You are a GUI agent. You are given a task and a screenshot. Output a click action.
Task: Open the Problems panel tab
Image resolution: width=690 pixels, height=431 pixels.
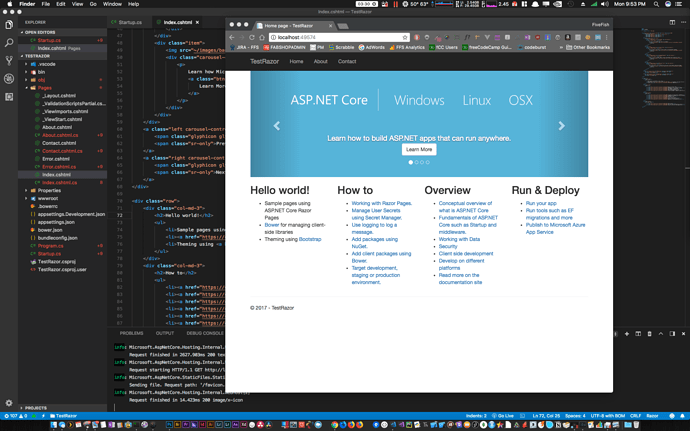(x=131, y=333)
